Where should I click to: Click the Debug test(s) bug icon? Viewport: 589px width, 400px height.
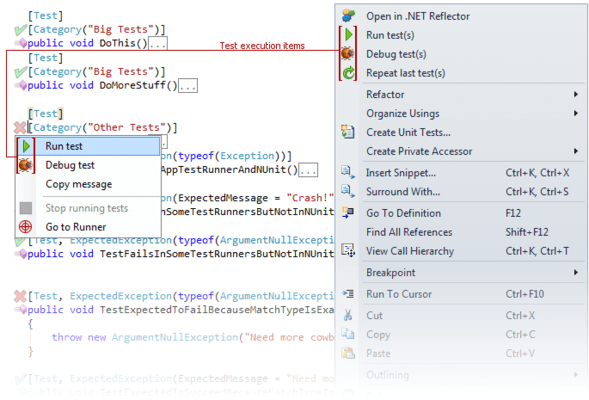point(347,54)
